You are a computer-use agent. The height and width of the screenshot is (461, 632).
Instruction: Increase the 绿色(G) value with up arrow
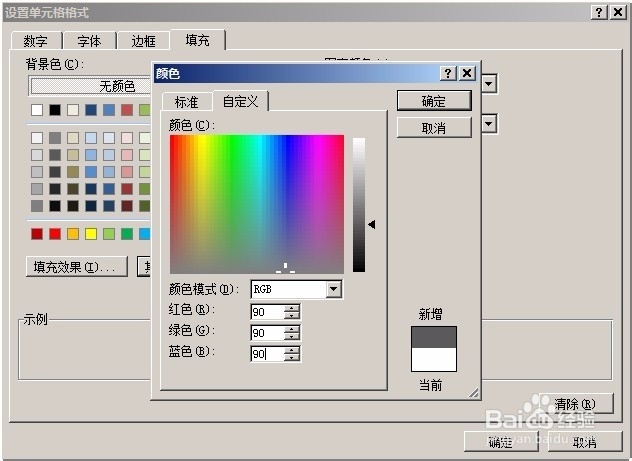(x=291, y=329)
